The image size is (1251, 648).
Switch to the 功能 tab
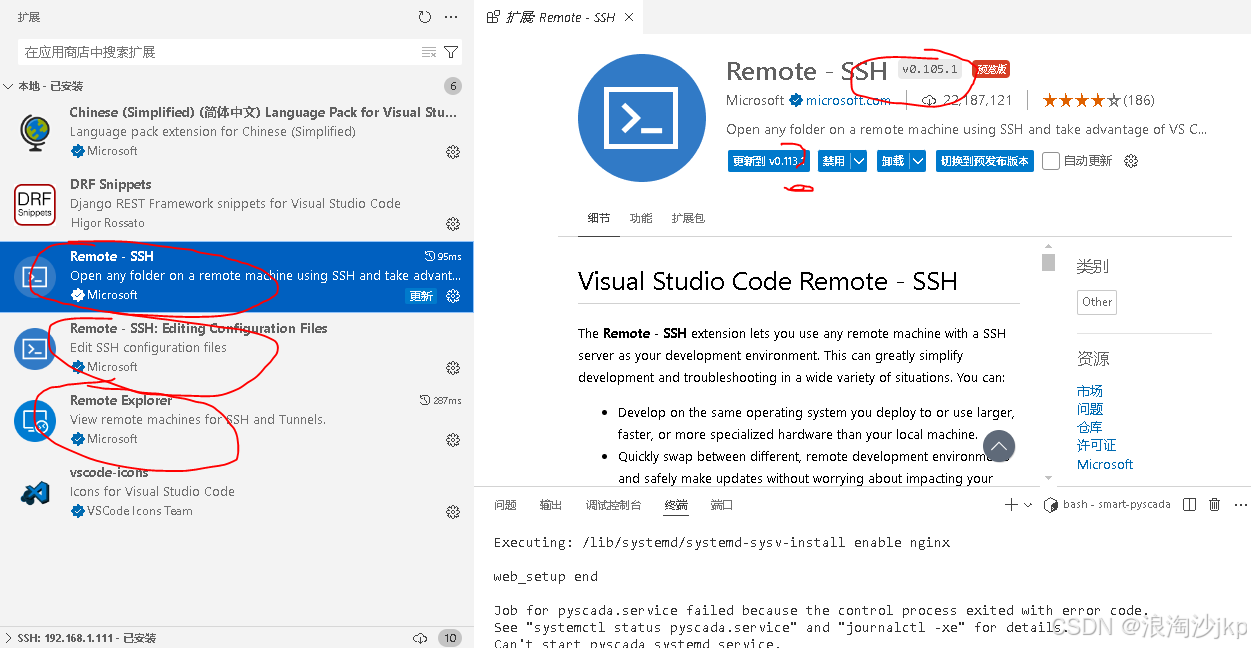tap(641, 218)
